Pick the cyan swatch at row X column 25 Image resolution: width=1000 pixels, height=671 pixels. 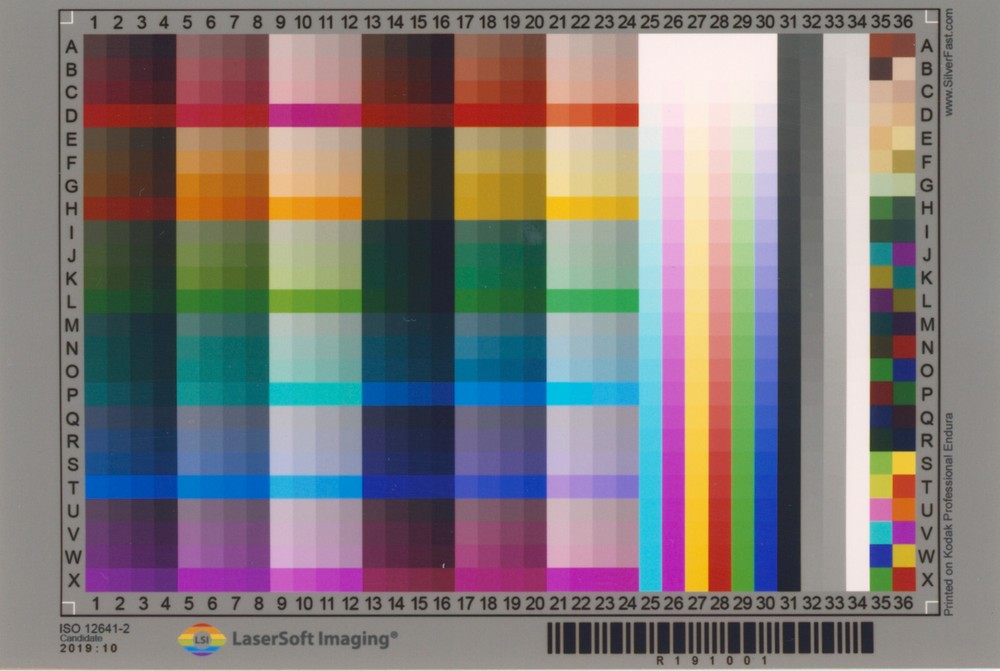pyautogui.click(x=650, y=579)
